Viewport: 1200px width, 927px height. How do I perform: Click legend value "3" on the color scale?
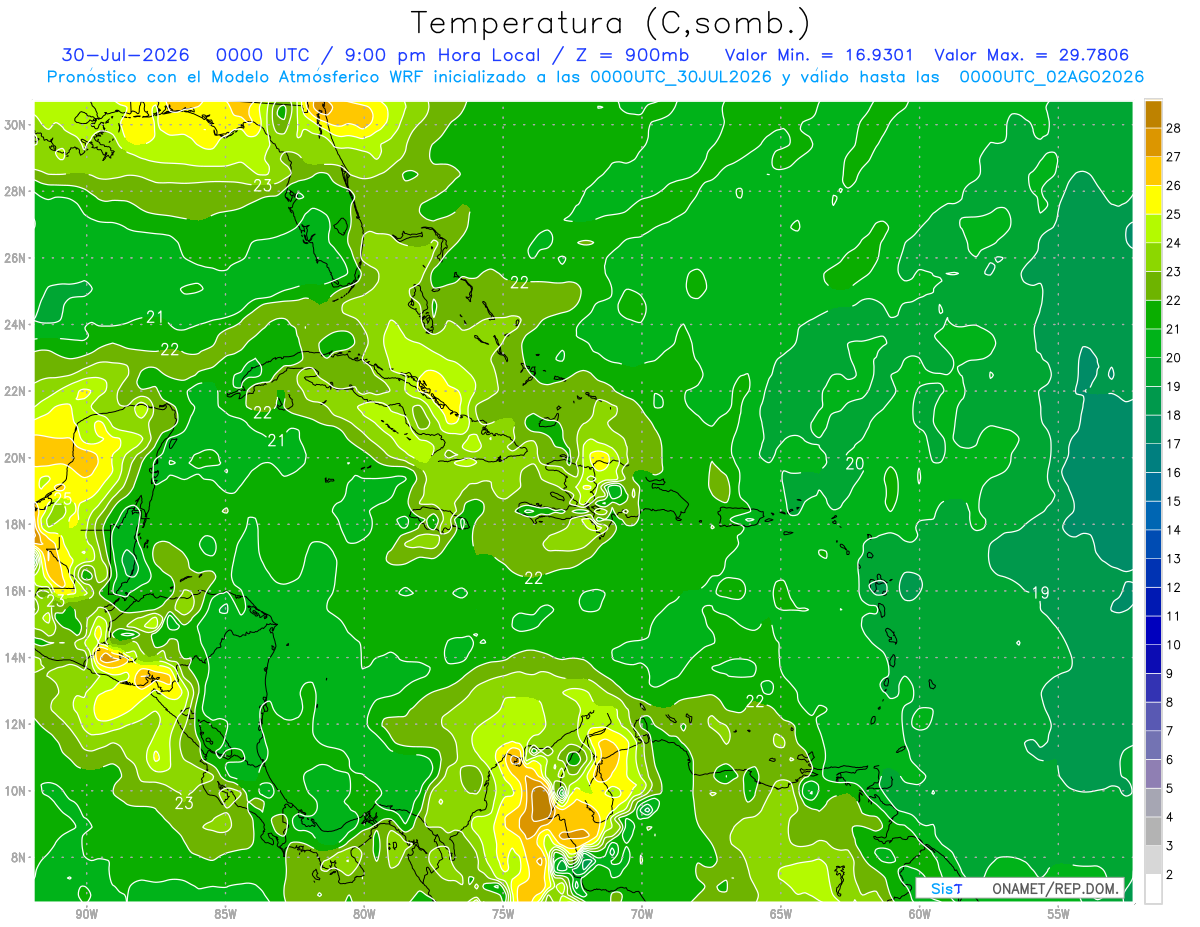click(x=1169, y=846)
